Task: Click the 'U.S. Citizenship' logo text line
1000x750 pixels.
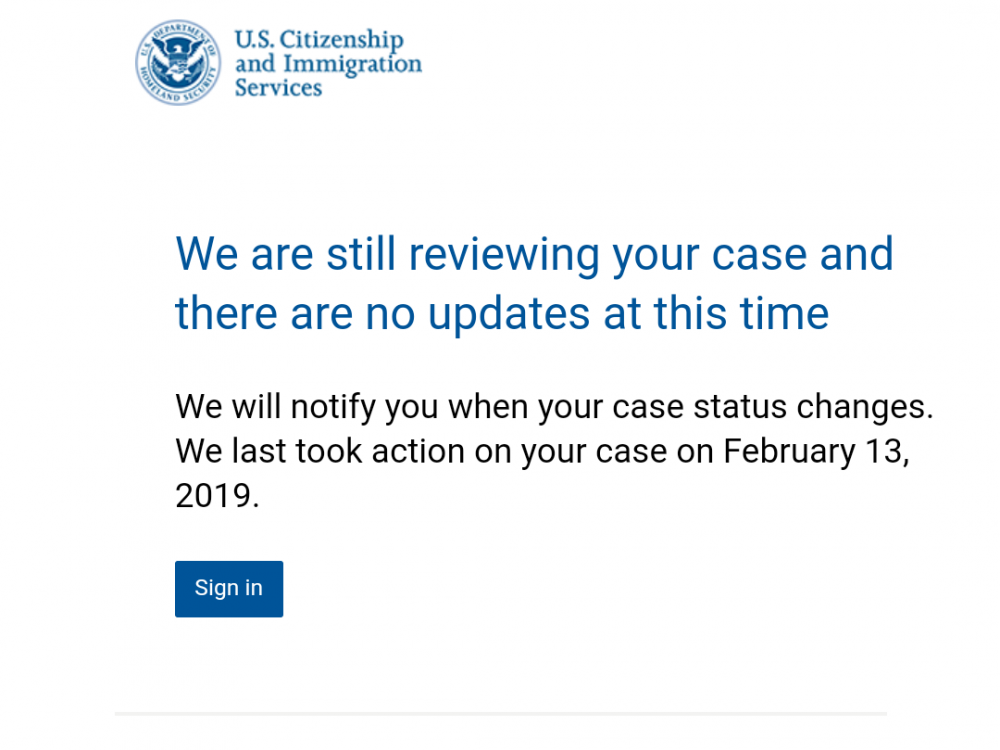Action: point(319,39)
